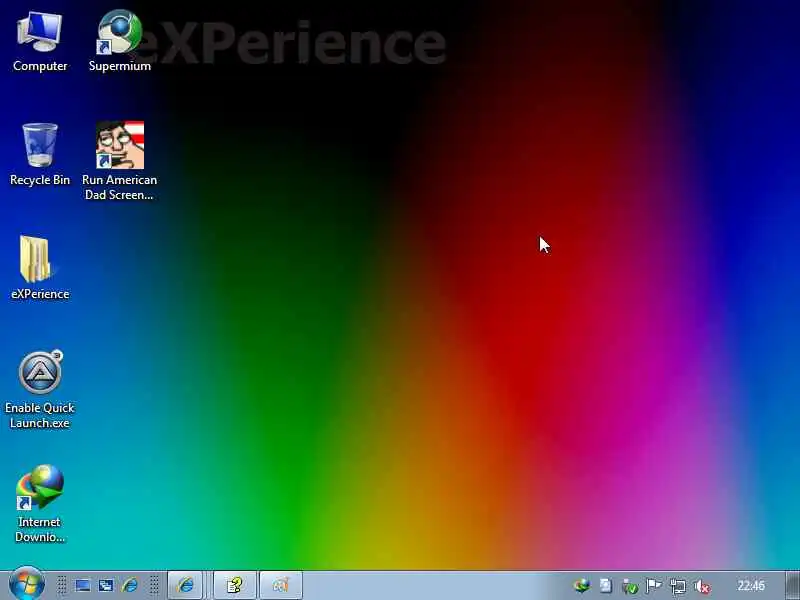Select the Recycle Bin icon
Image resolution: width=800 pixels, height=600 pixels.
(x=40, y=155)
